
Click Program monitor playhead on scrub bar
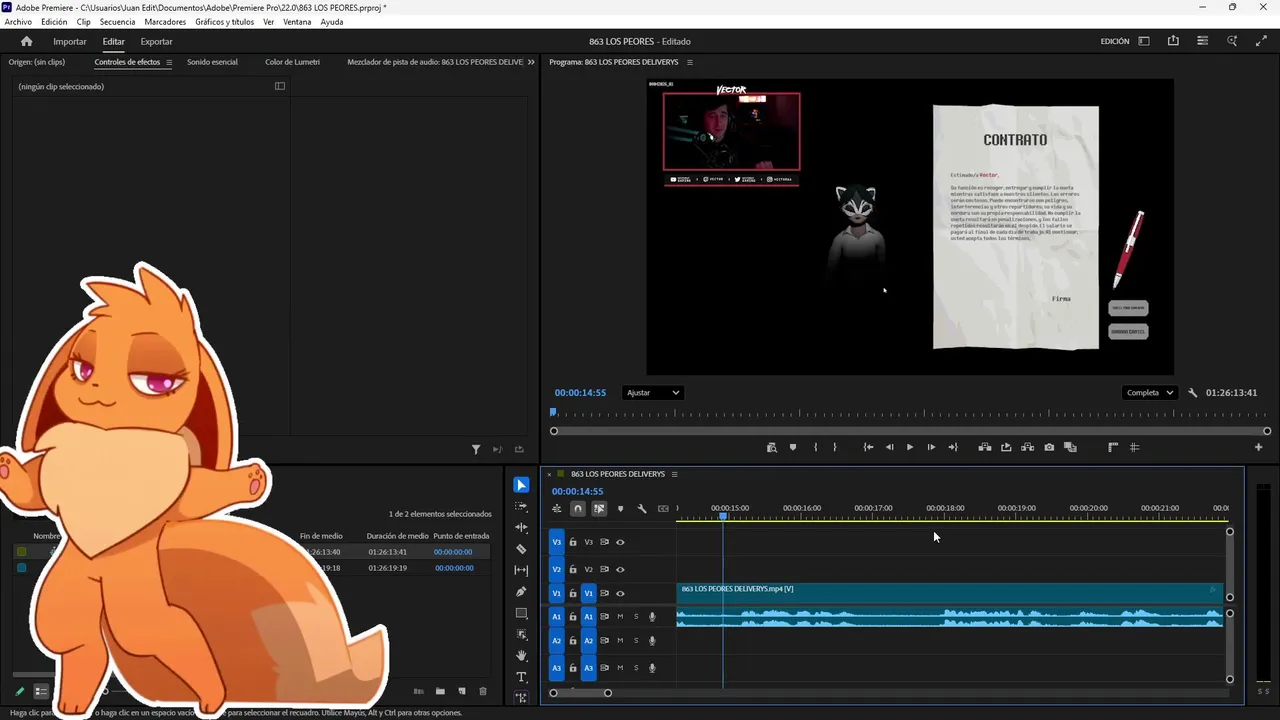[x=552, y=412]
